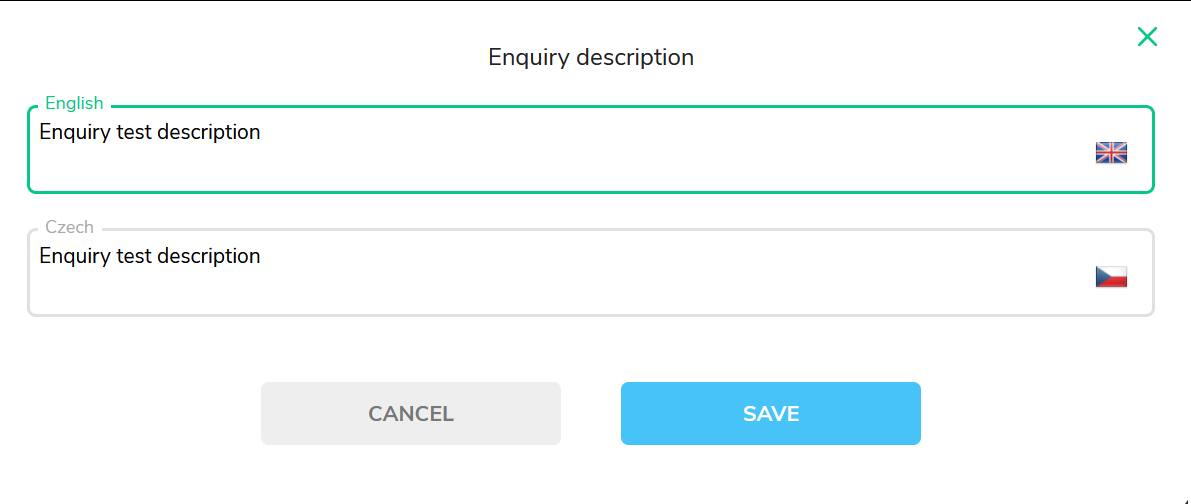Click the grey Czech field label
Screen dimensions: 1191x504
coord(70,227)
